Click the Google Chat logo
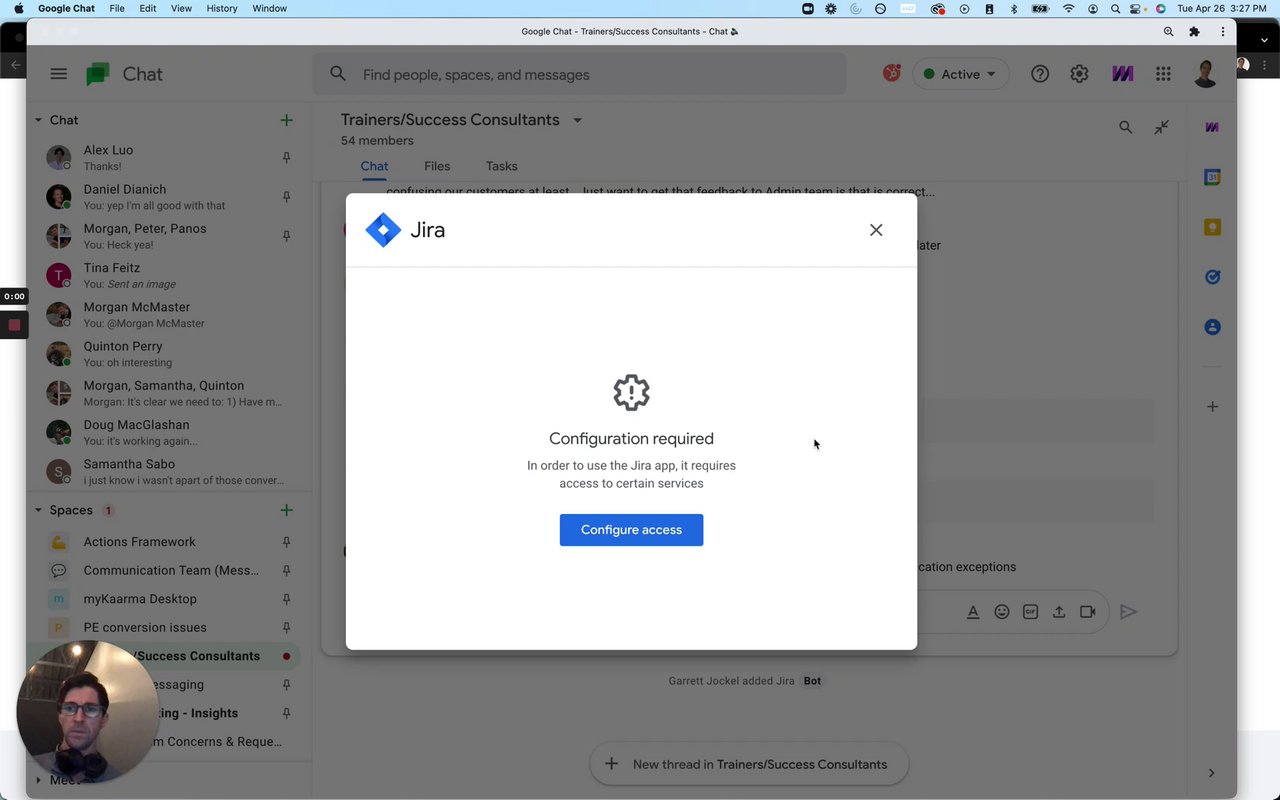This screenshot has width=1280, height=800. [x=124, y=74]
